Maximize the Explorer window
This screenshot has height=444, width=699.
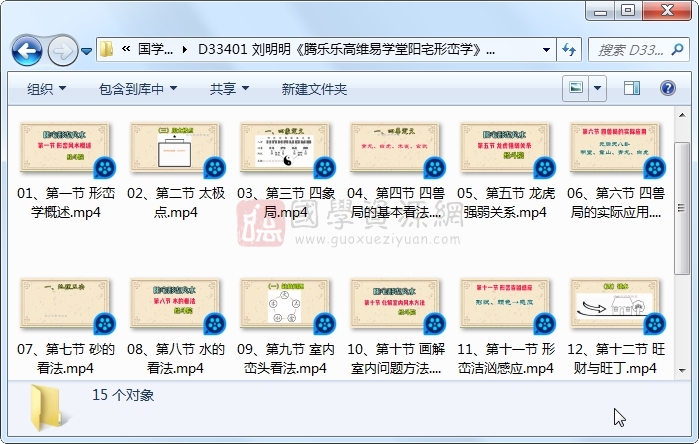point(629,11)
